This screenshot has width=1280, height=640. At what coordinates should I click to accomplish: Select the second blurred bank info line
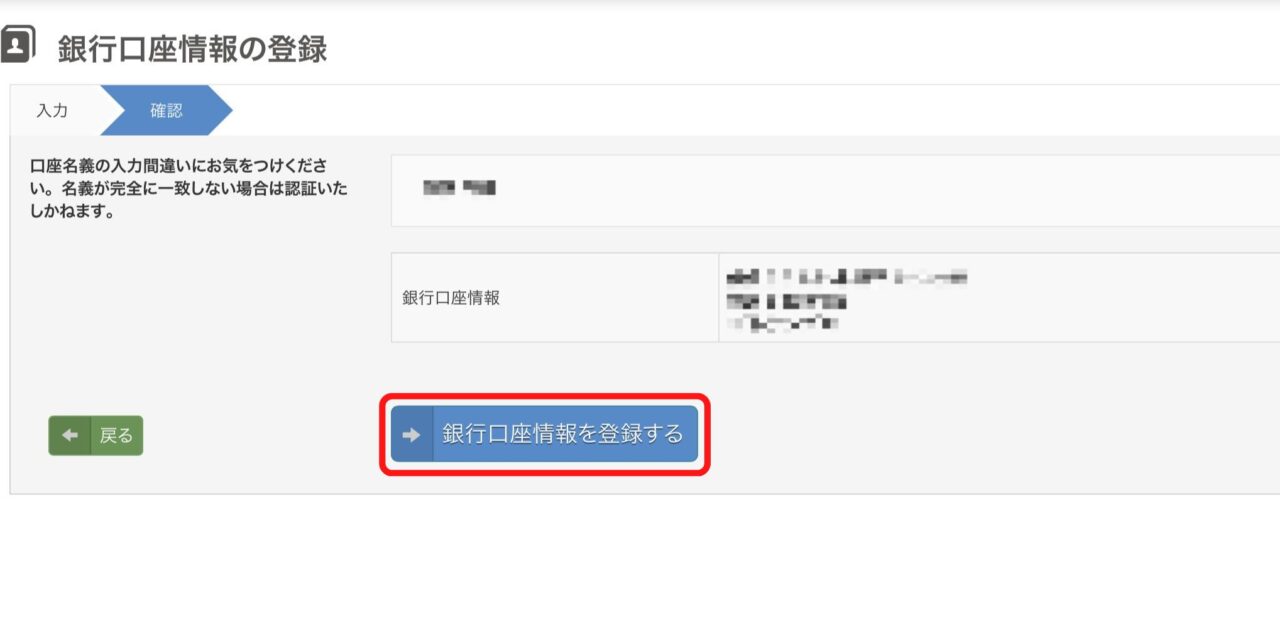[x=787, y=300]
